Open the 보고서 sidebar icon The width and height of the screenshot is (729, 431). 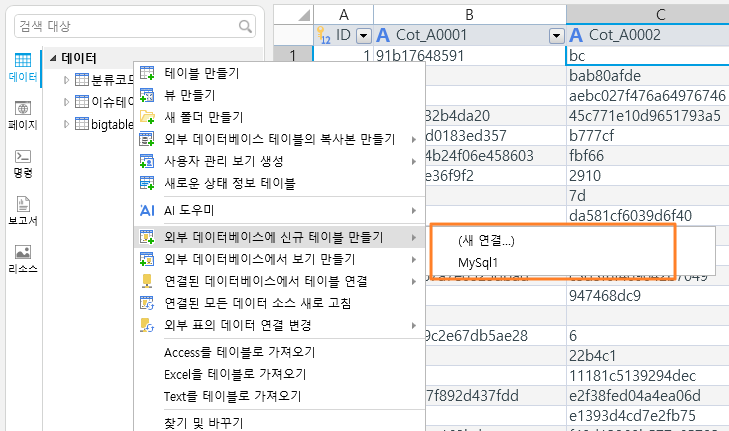tap(23, 212)
